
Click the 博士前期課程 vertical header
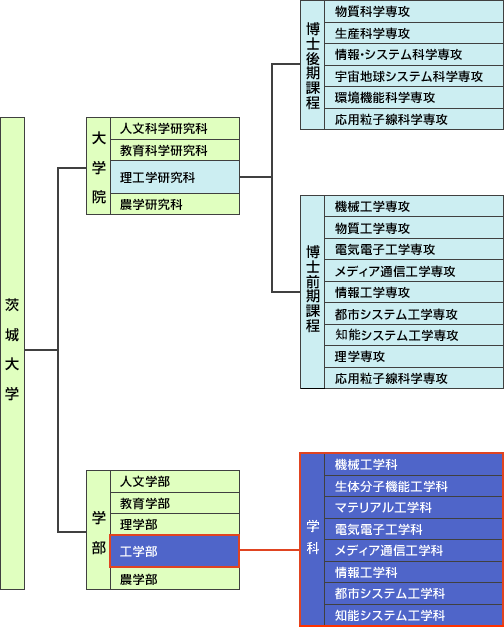tap(312, 292)
